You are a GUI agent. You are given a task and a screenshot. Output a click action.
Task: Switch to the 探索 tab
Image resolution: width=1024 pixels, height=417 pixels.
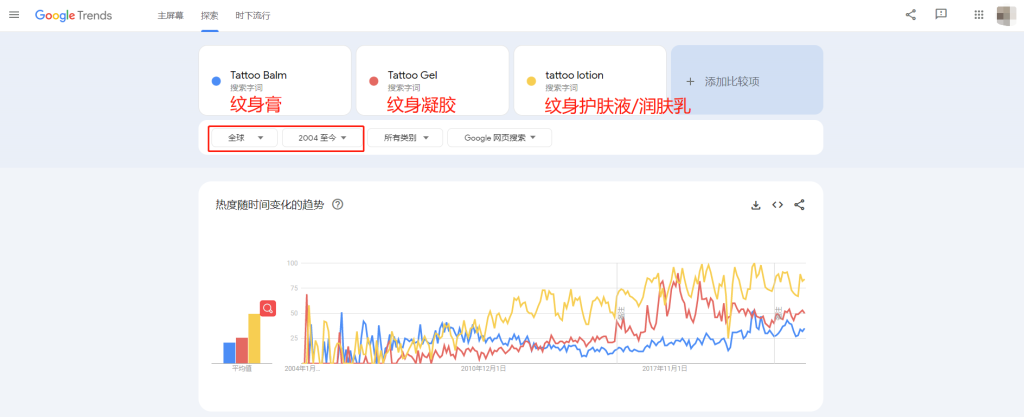pyautogui.click(x=210, y=16)
